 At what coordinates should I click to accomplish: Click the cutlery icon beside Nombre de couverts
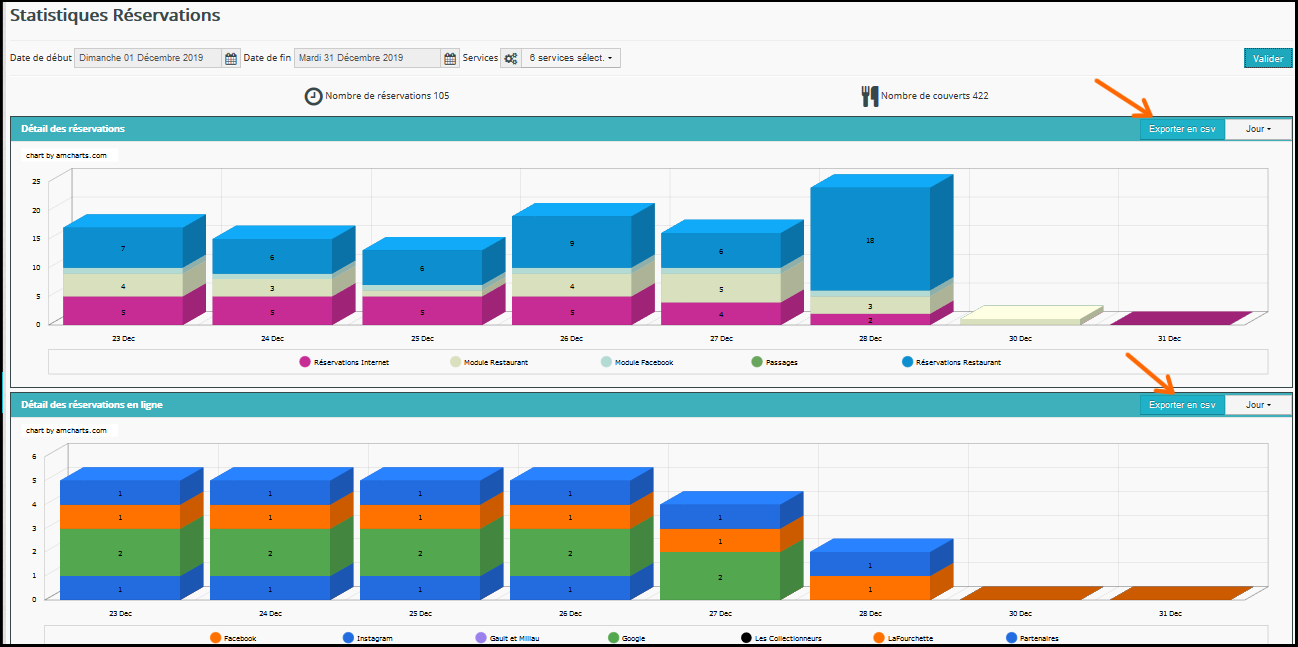click(870, 96)
